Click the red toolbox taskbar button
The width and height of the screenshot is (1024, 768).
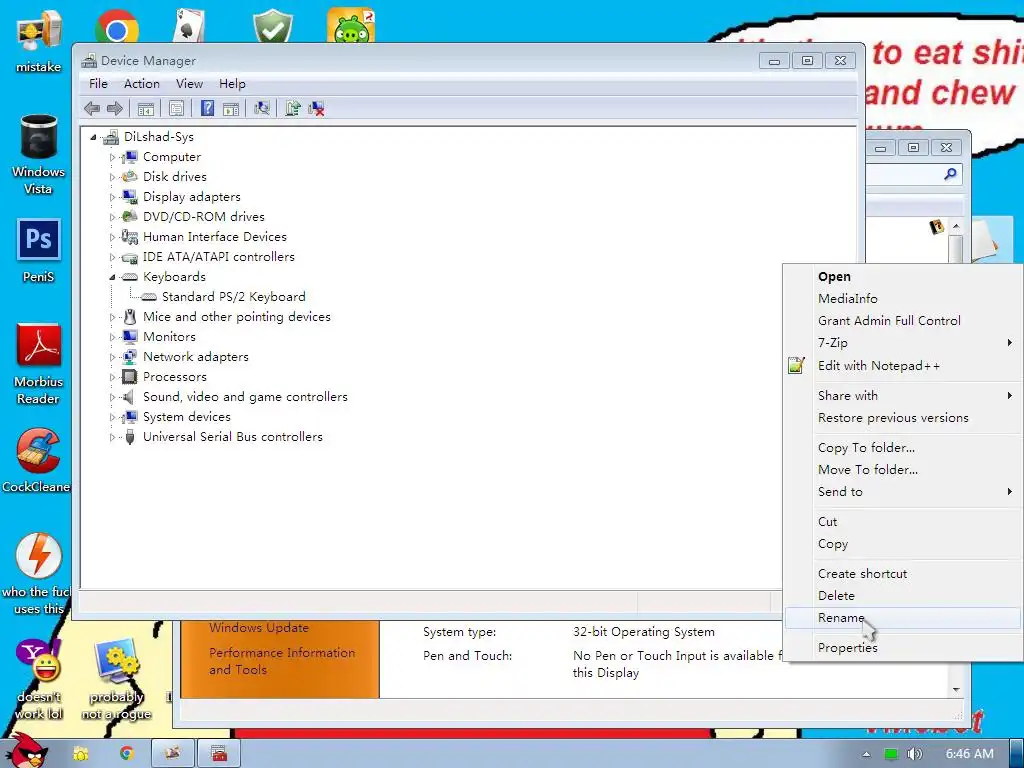point(219,754)
